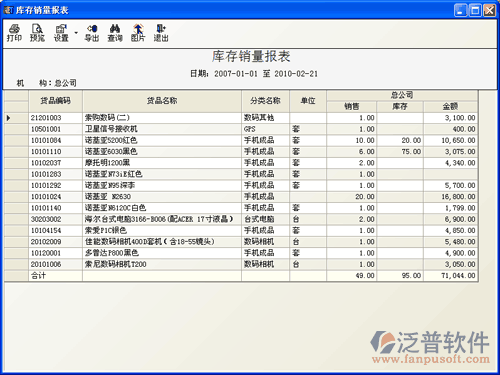Click the 销售 sub-column header
Image resolution: width=500 pixels, height=375 pixels.
click(352, 107)
